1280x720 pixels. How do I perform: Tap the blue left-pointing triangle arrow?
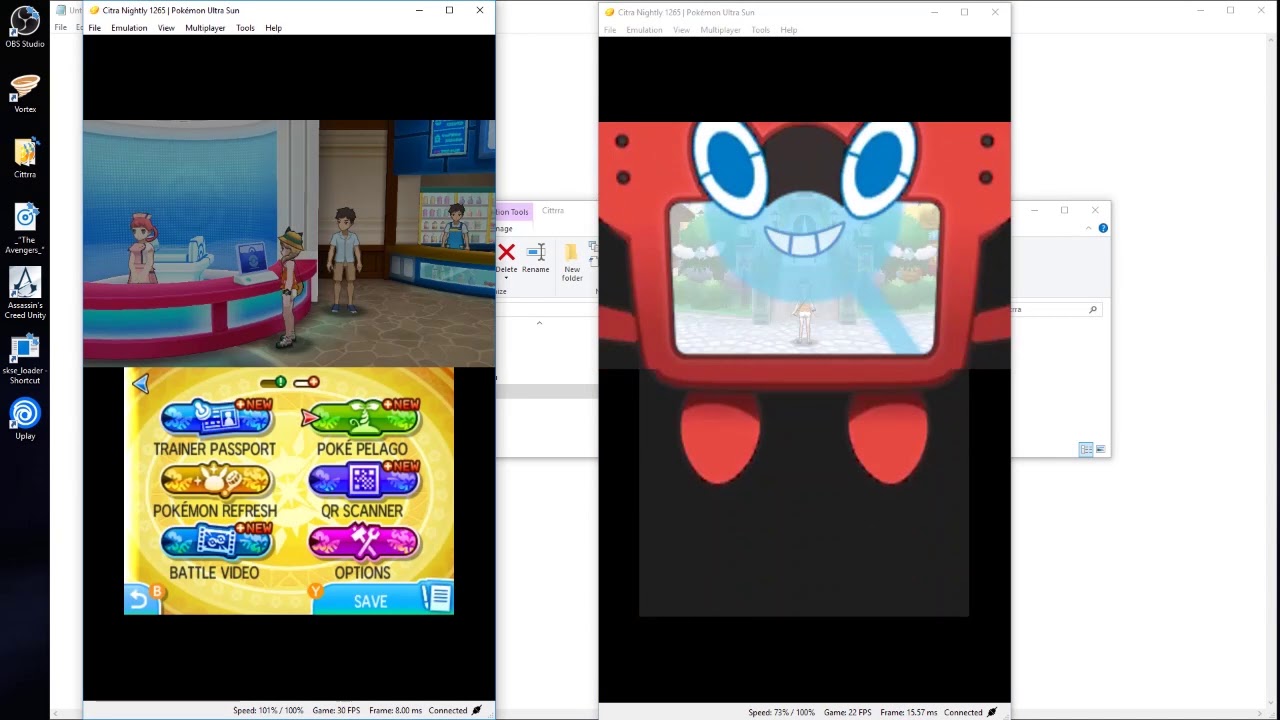(x=141, y=384)
